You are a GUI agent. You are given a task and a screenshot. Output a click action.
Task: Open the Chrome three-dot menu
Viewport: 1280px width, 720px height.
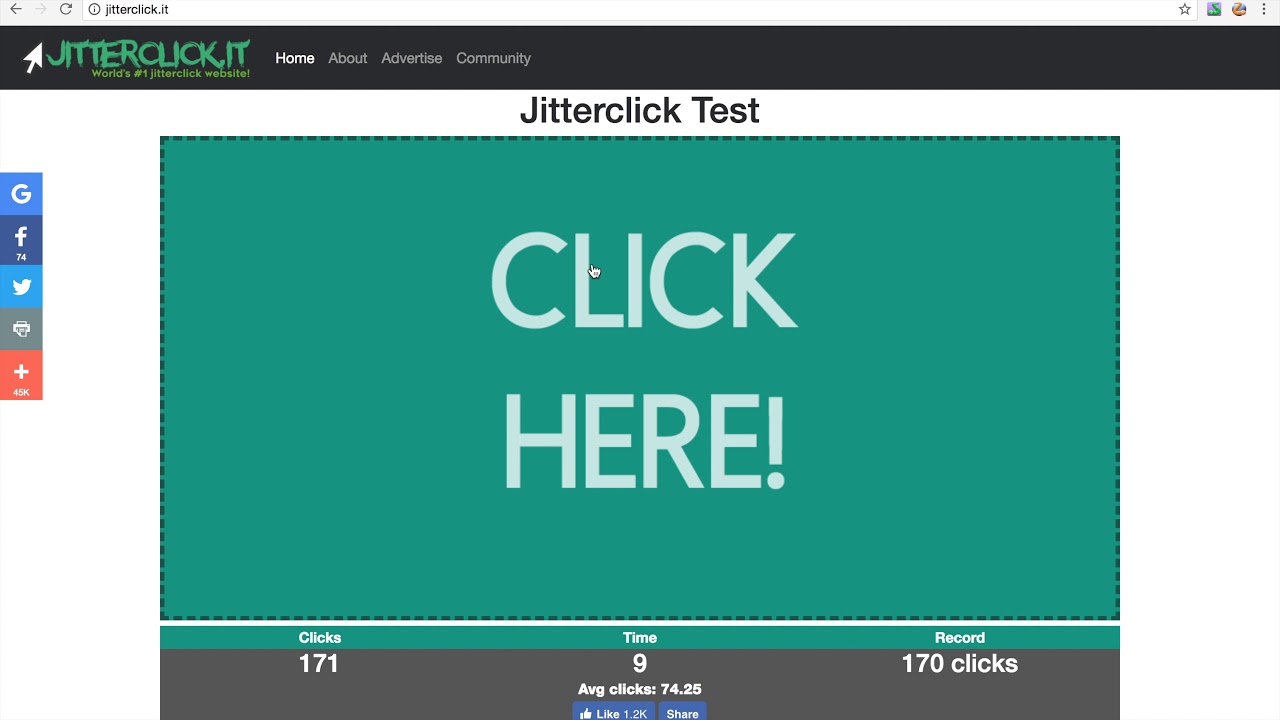coord(1265,9)
